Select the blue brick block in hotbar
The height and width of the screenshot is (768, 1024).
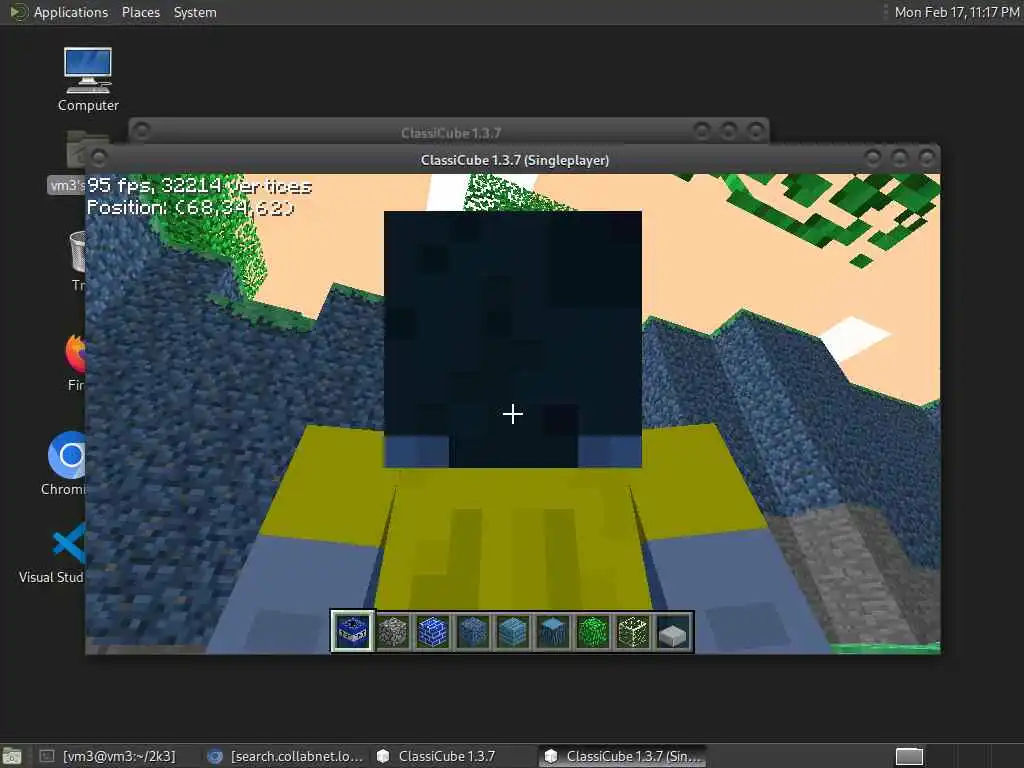click(433, 632)
